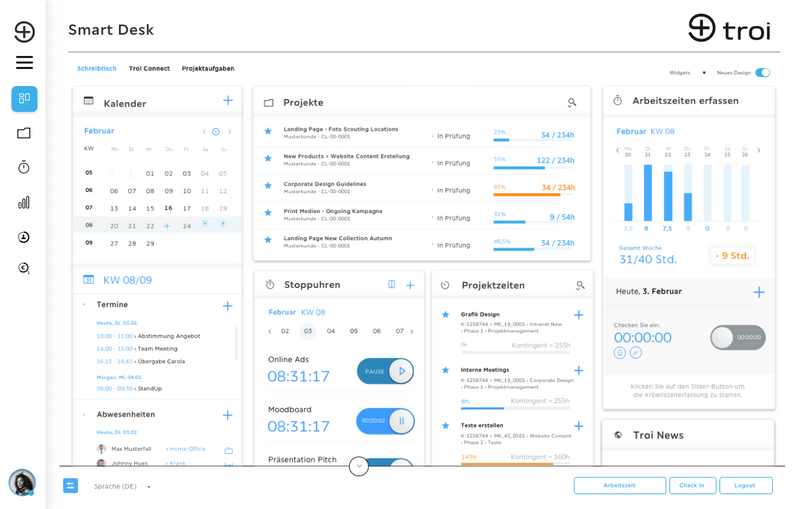The width and height of the screenshot is (800, 509).
Task: Add entry for Heute, 3. Februar
Action: (x=759, y=292)
